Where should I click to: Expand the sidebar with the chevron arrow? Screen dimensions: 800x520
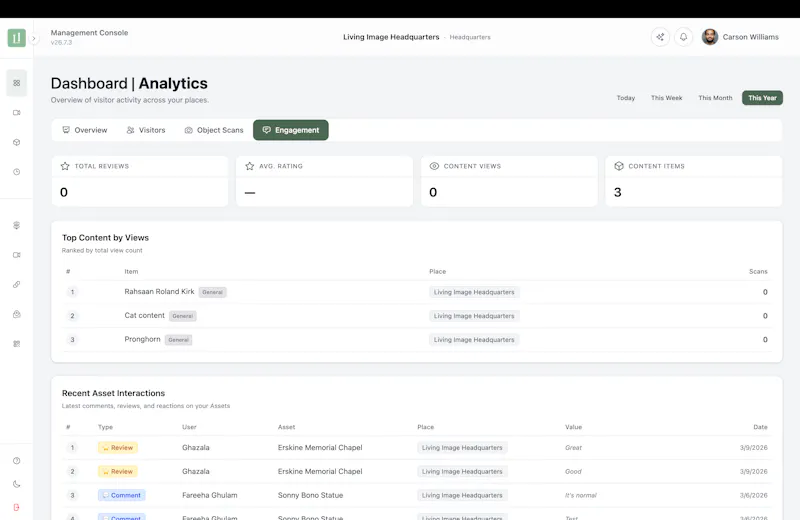point(34,38)
